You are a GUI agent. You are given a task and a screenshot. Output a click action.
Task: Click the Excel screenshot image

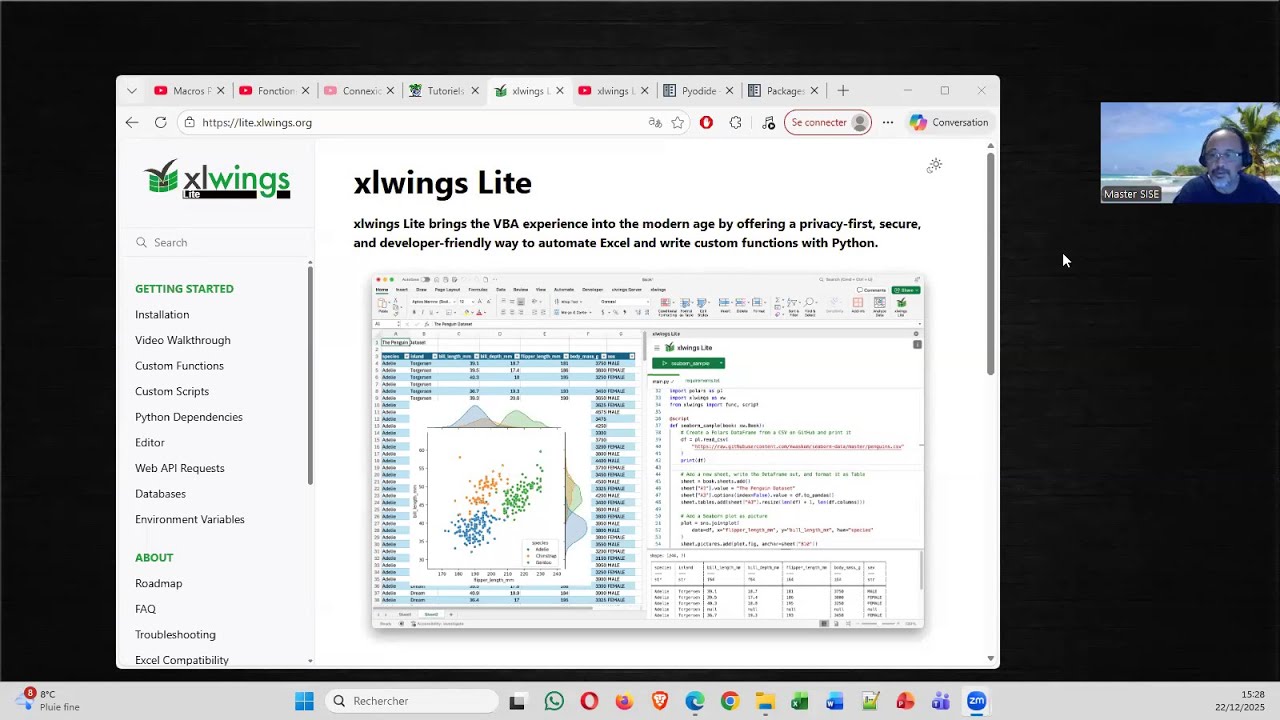coord(648,452)
